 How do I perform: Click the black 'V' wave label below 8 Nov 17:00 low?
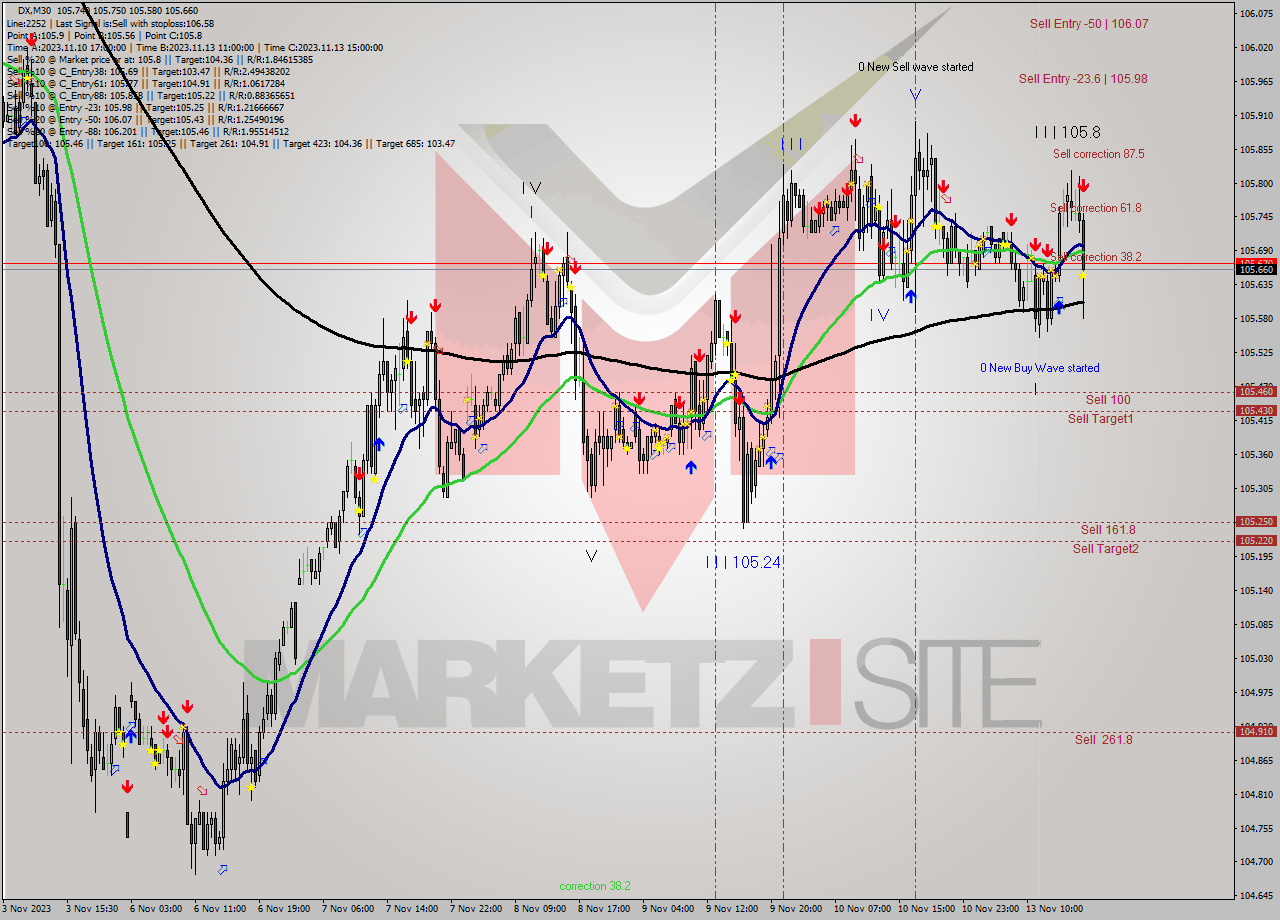pos(591,556)
